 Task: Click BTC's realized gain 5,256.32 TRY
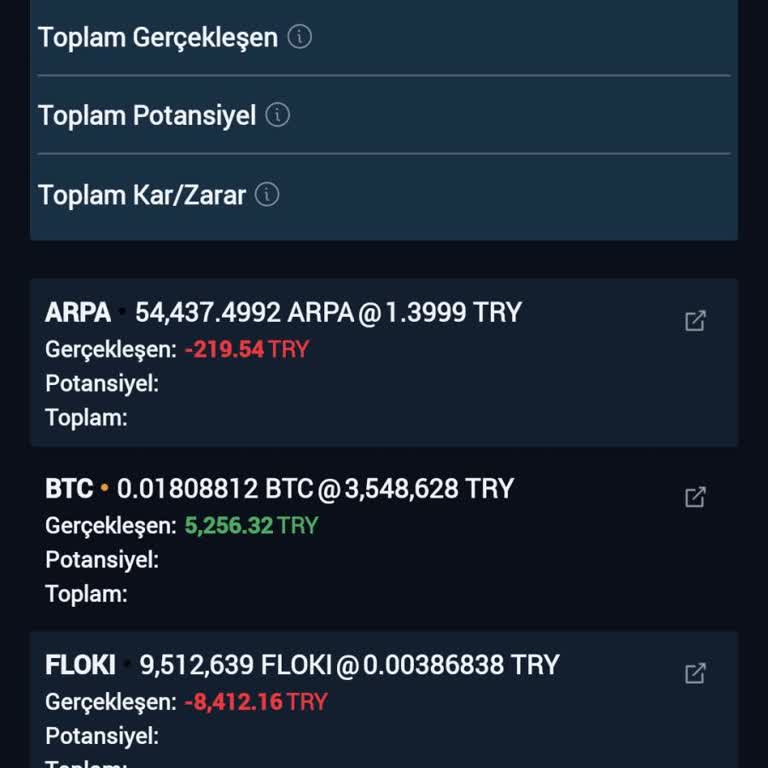251,526
